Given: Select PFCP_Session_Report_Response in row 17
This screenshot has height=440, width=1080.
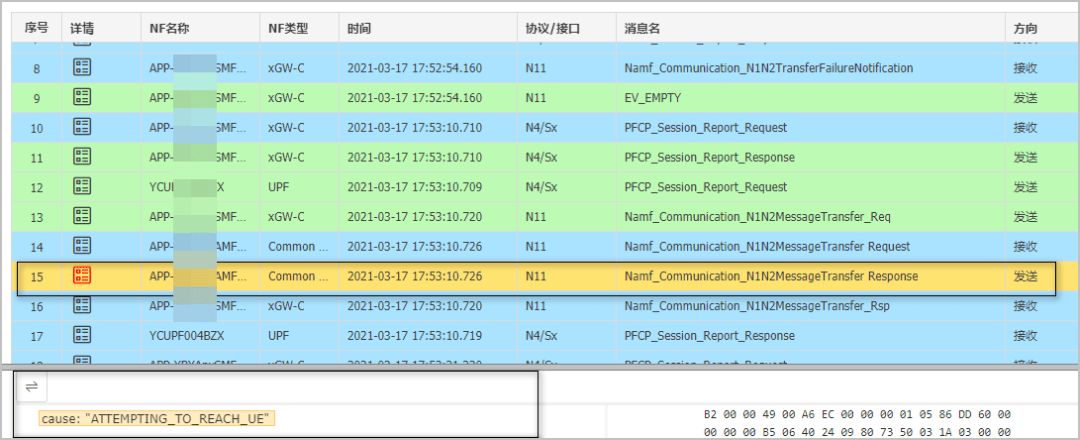Looking at the screenshot, I should [709, 335].
